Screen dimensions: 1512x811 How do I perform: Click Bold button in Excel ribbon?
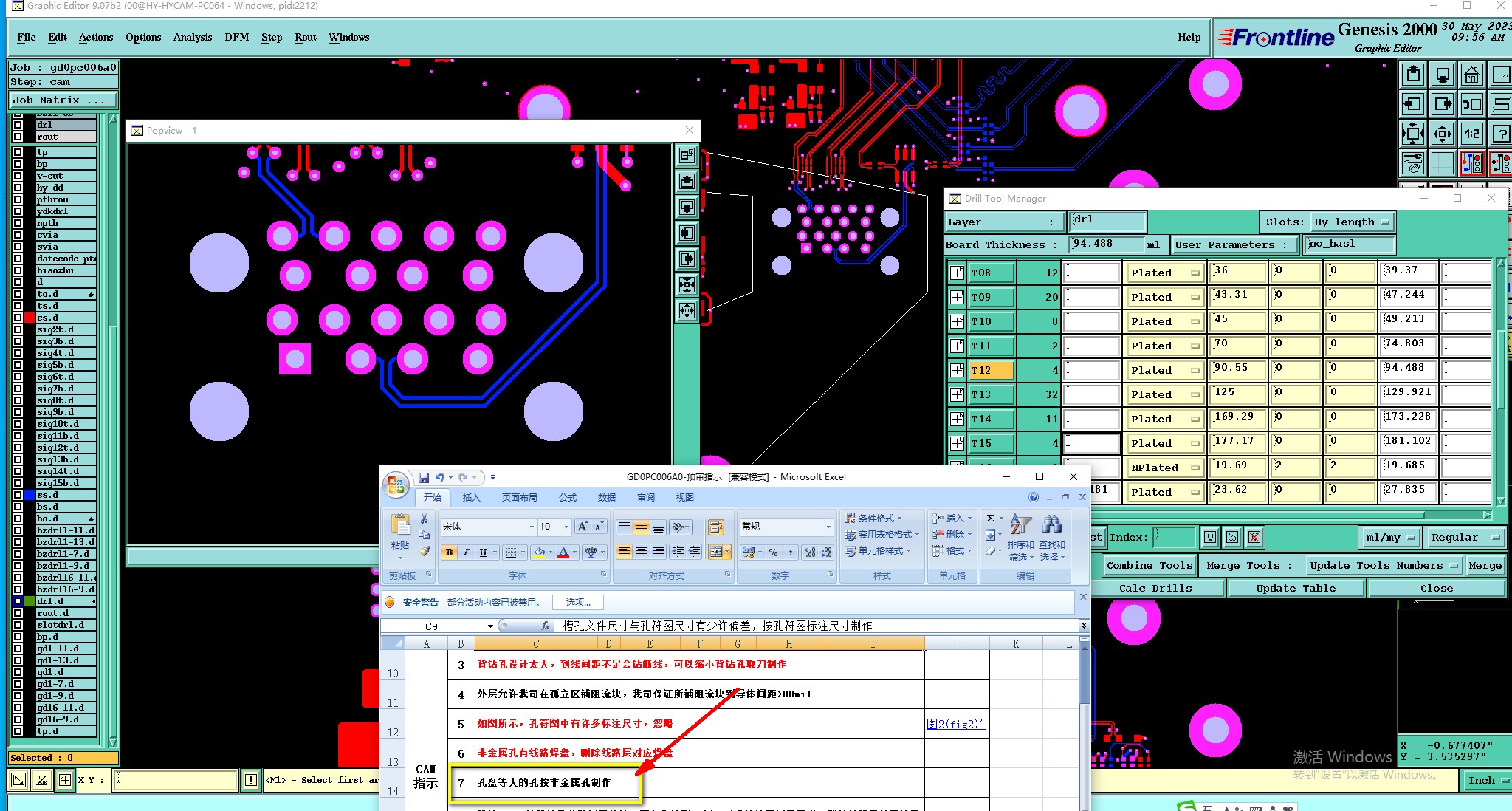449,552
